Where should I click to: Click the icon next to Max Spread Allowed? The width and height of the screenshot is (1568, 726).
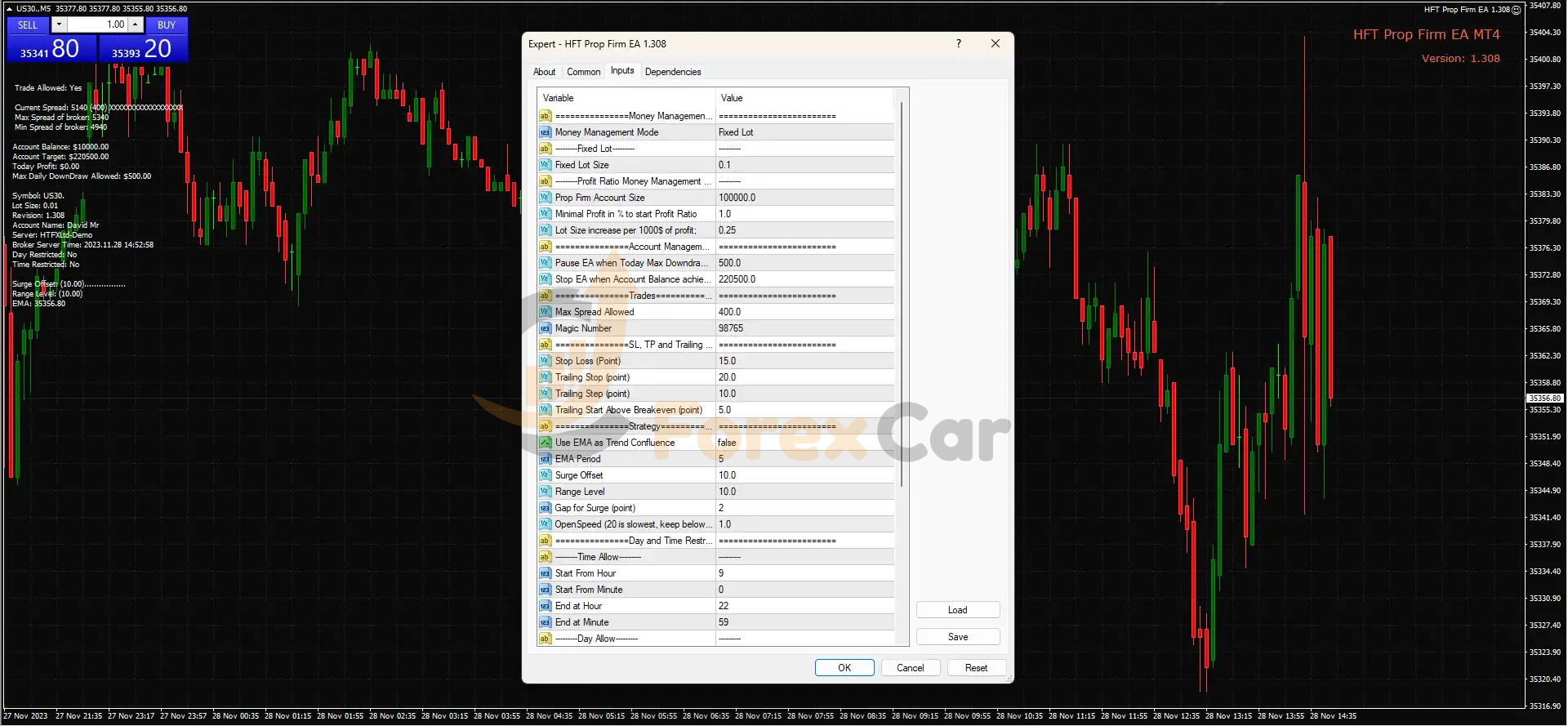point(545,312)
